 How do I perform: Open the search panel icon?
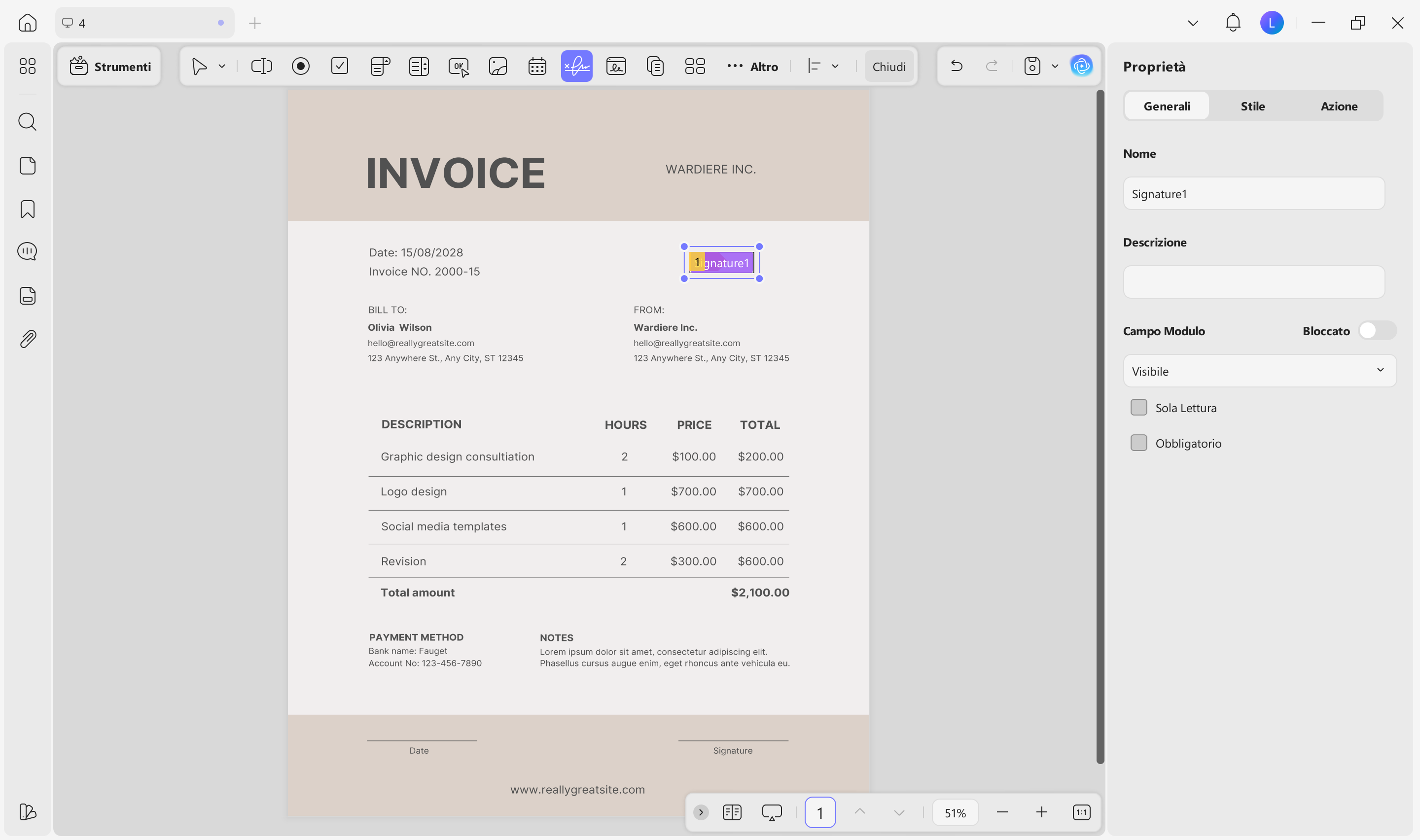click(x=27, y=122)
